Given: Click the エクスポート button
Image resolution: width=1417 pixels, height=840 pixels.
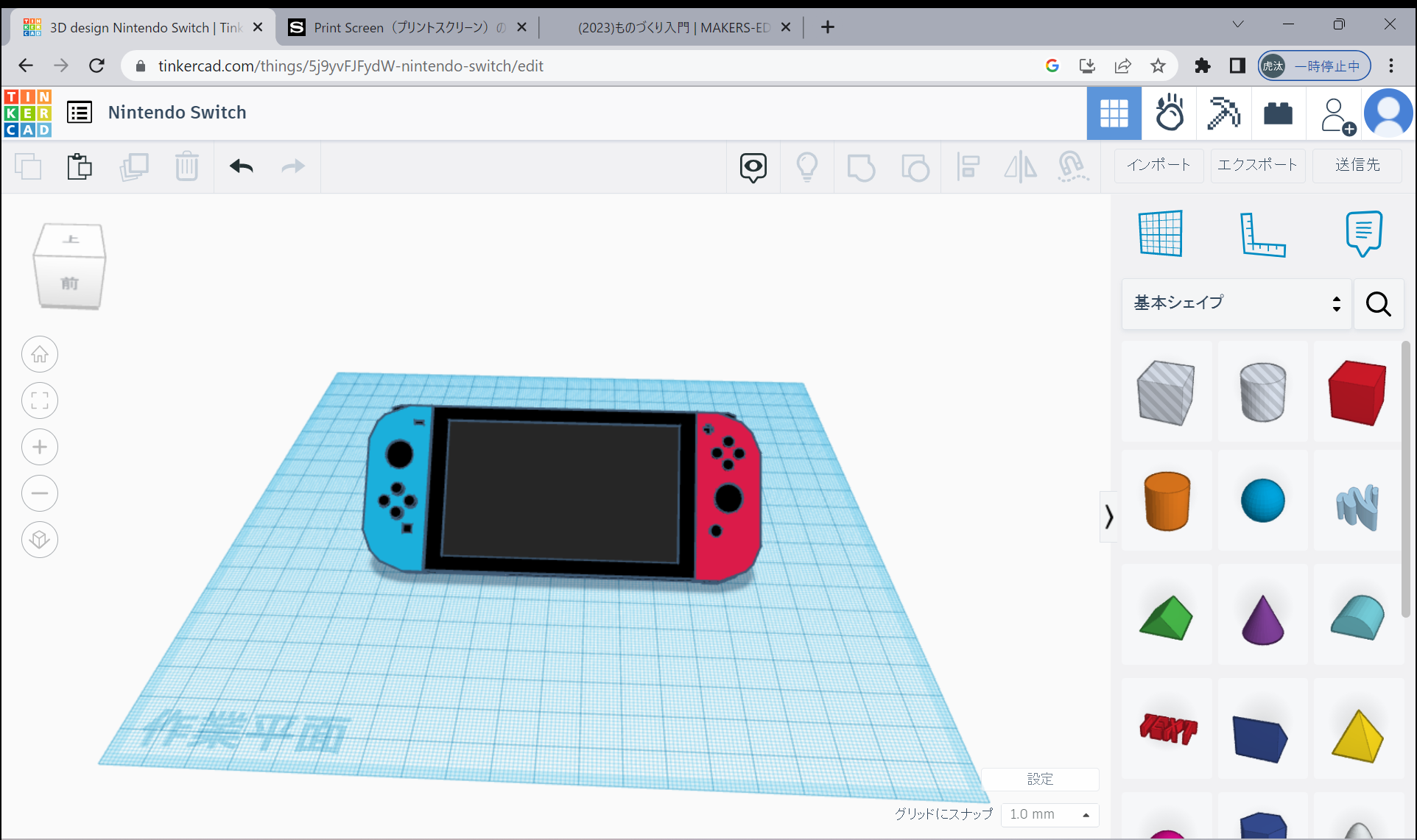Looking at the screenshot, I should coord(1257,165).
